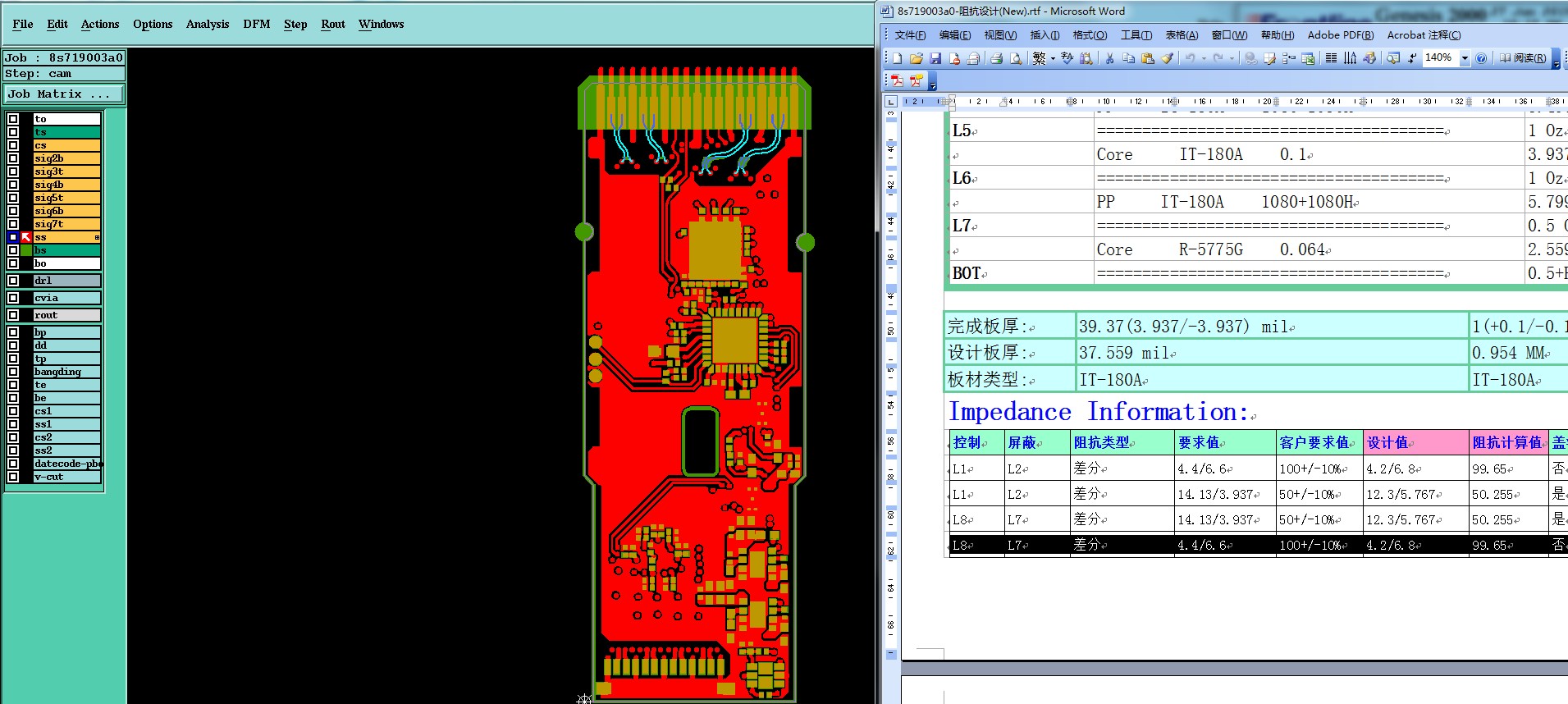Viewport: 1568px width, 704px height.
Task: Click the Copy icon in Word toolbar
Action: point(1128,58)
